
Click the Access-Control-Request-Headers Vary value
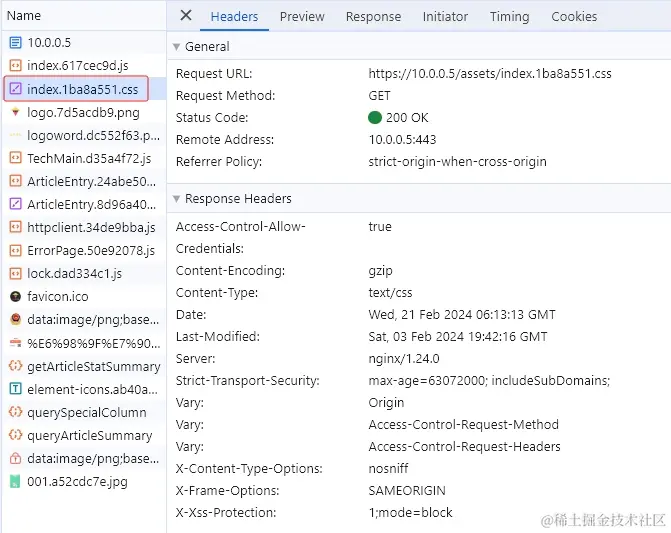point(464,447)
